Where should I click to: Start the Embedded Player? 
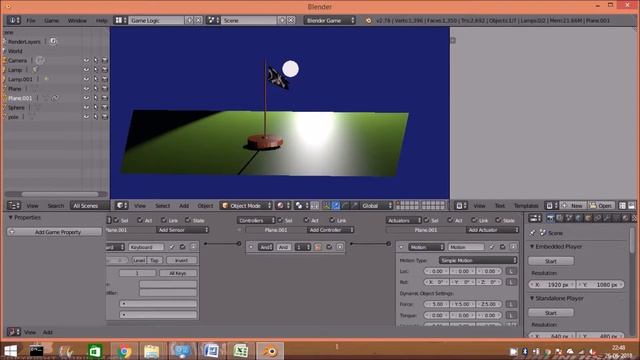pos(551,261)
